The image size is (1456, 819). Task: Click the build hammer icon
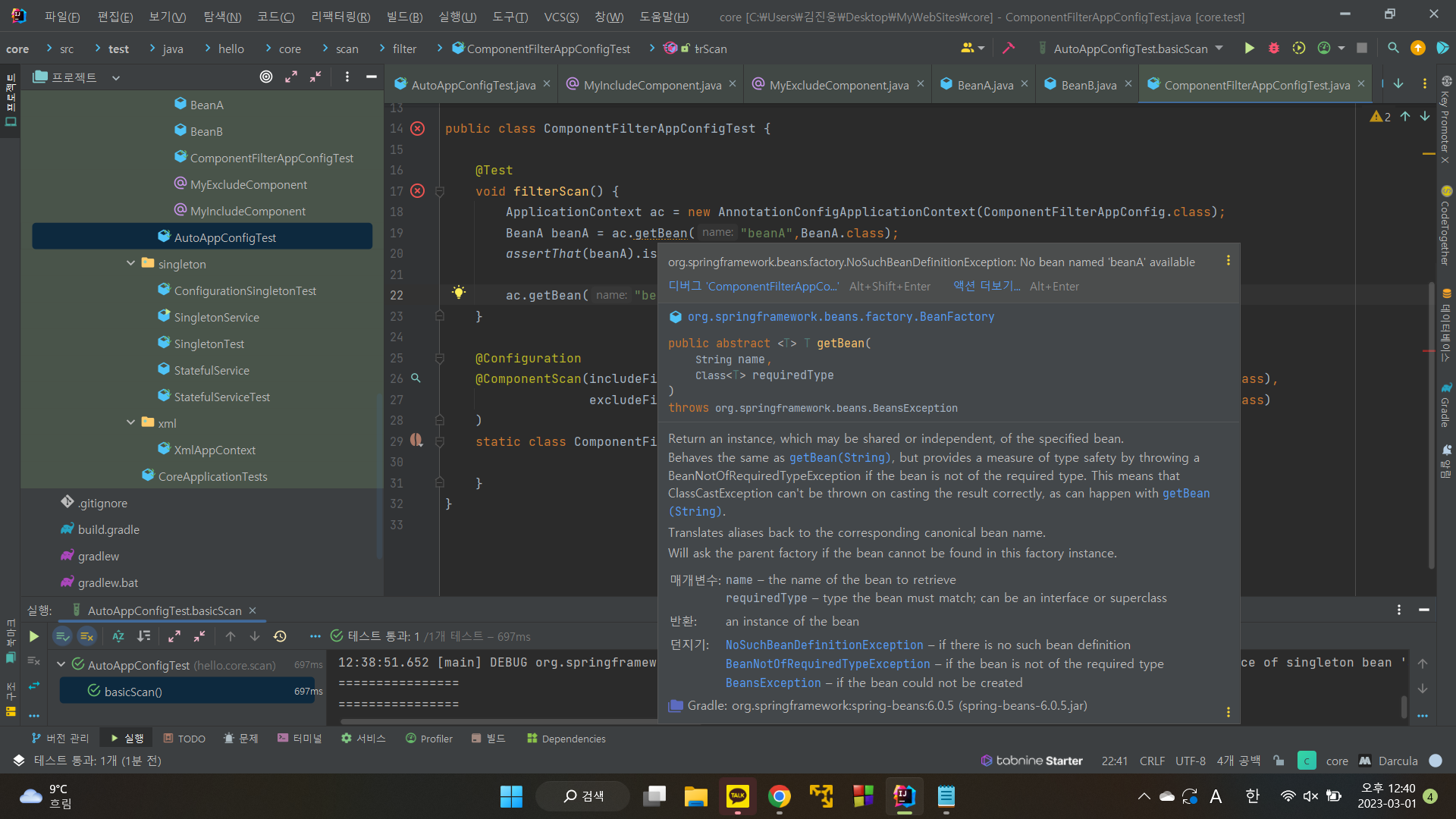click(1009, 49)
